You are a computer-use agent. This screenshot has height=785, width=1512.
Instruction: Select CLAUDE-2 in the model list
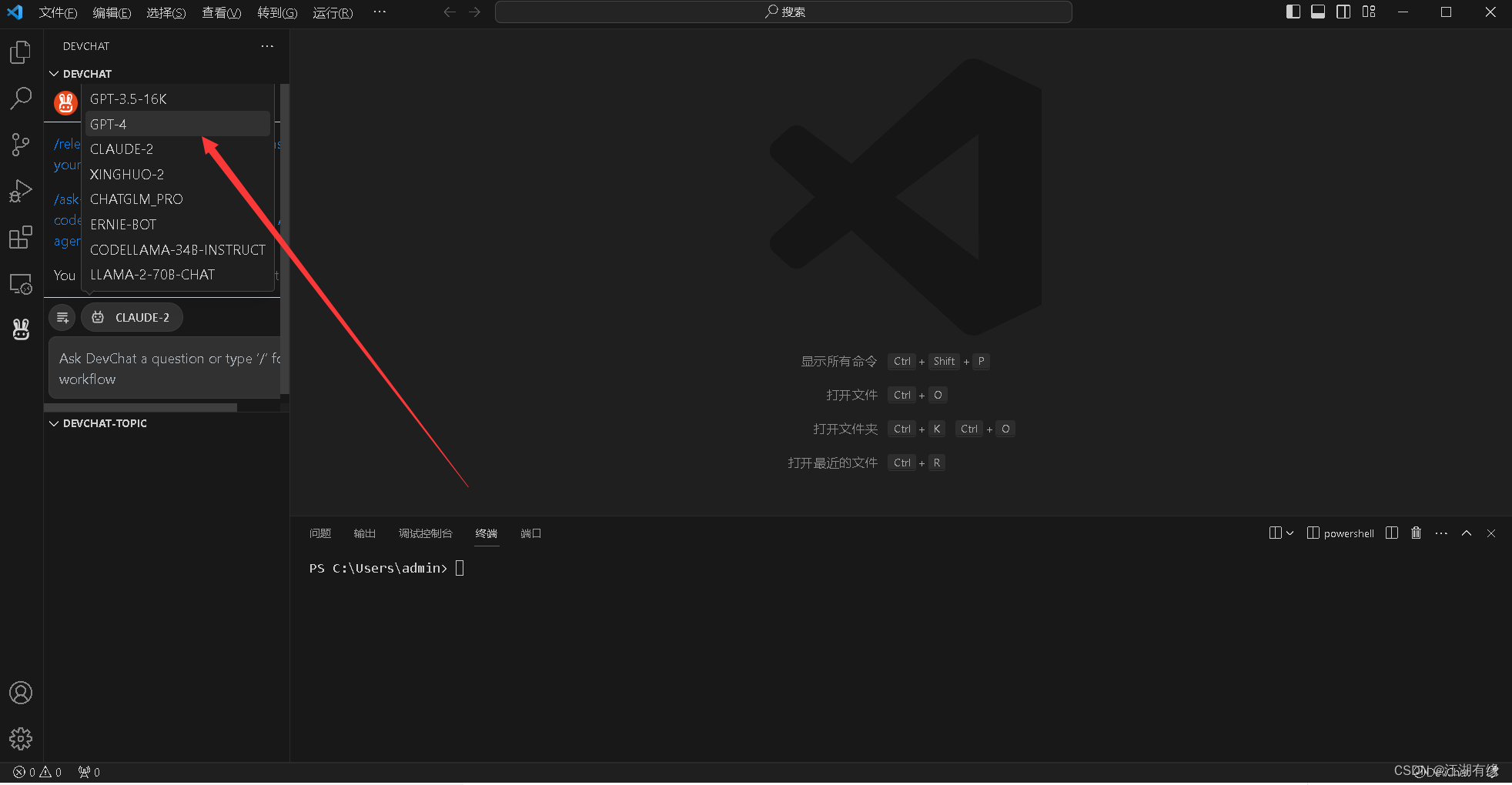click(x=178, y=149)
